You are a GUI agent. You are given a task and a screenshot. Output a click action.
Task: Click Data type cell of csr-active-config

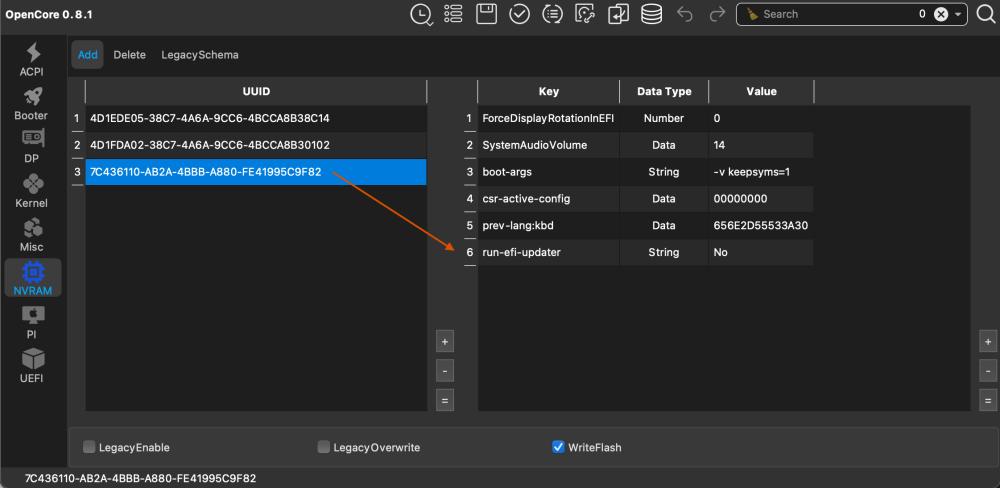point(663,199)
